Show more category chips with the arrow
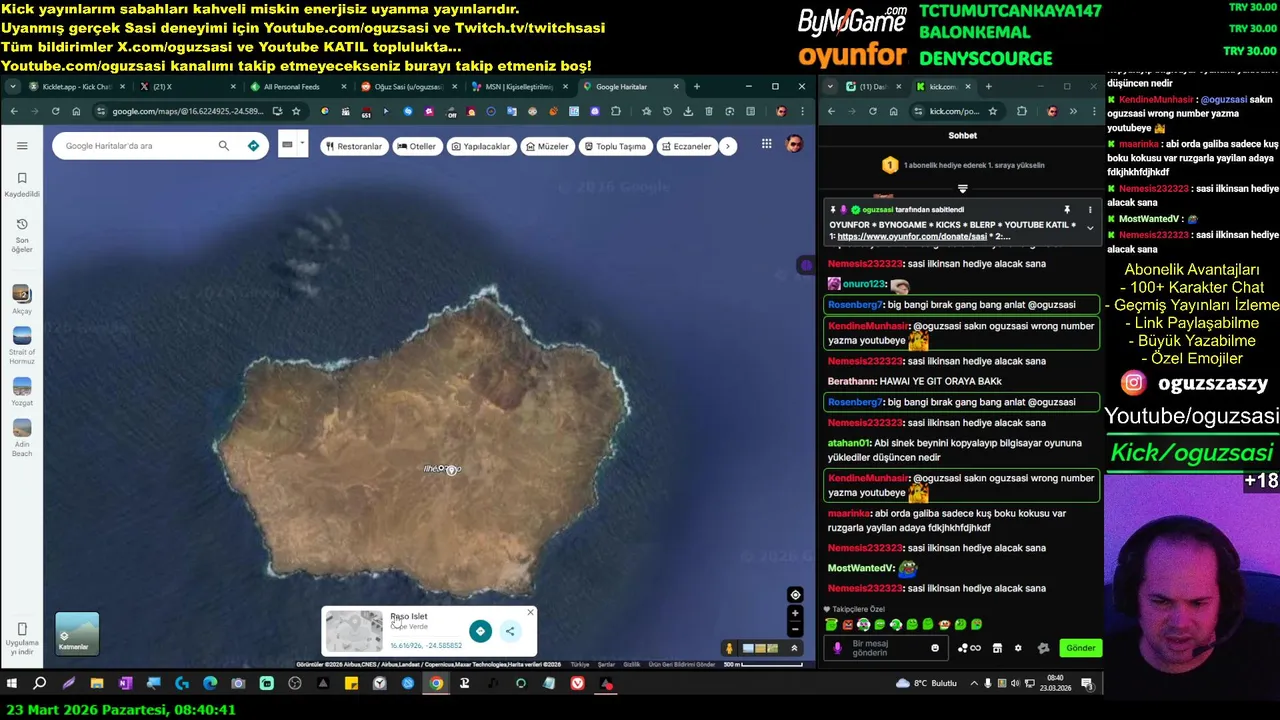The image size is (1280, 720). click(728, 146)
